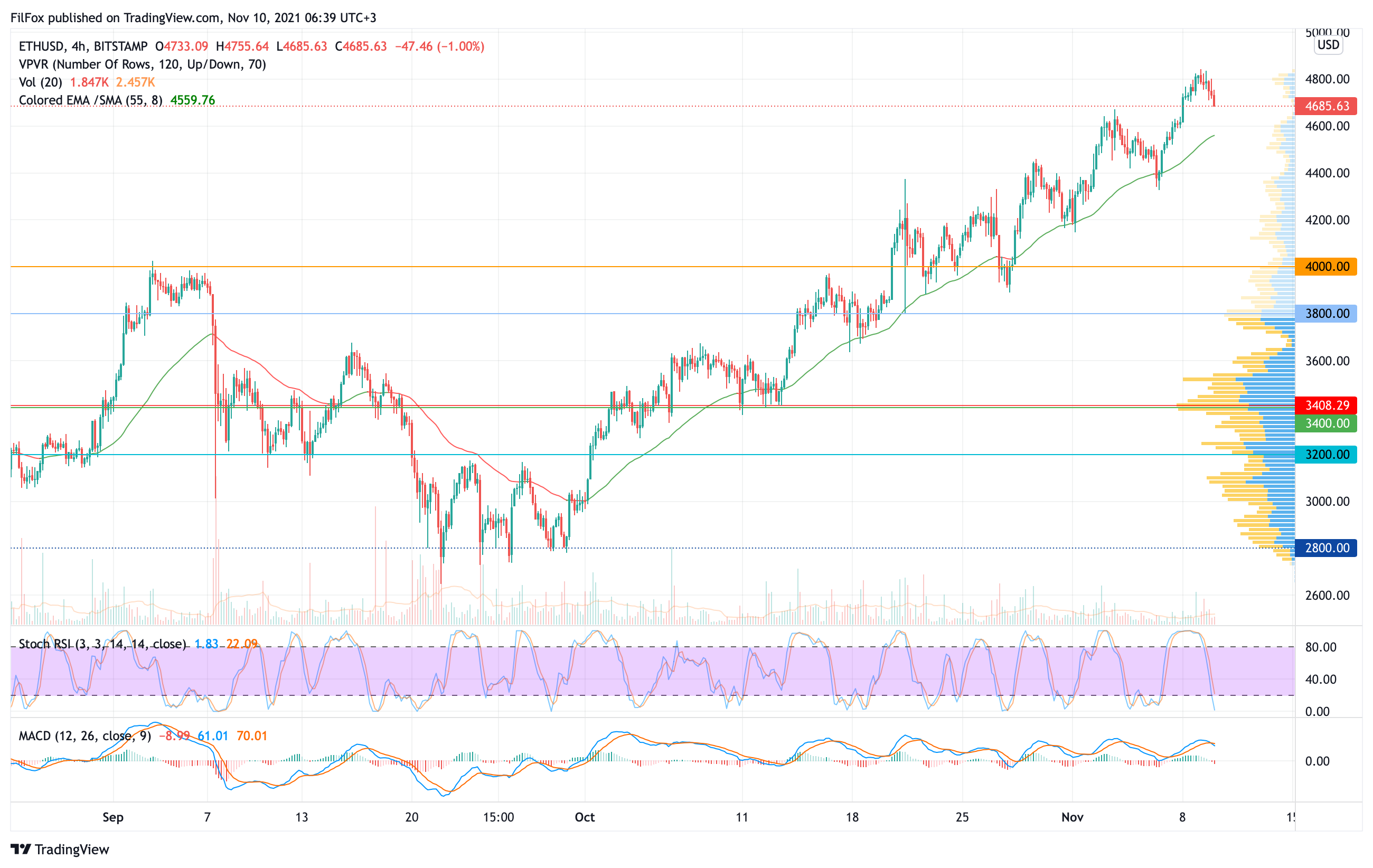
Task: Select the Colored EMA/SMA legend
Action: (91, 100)
